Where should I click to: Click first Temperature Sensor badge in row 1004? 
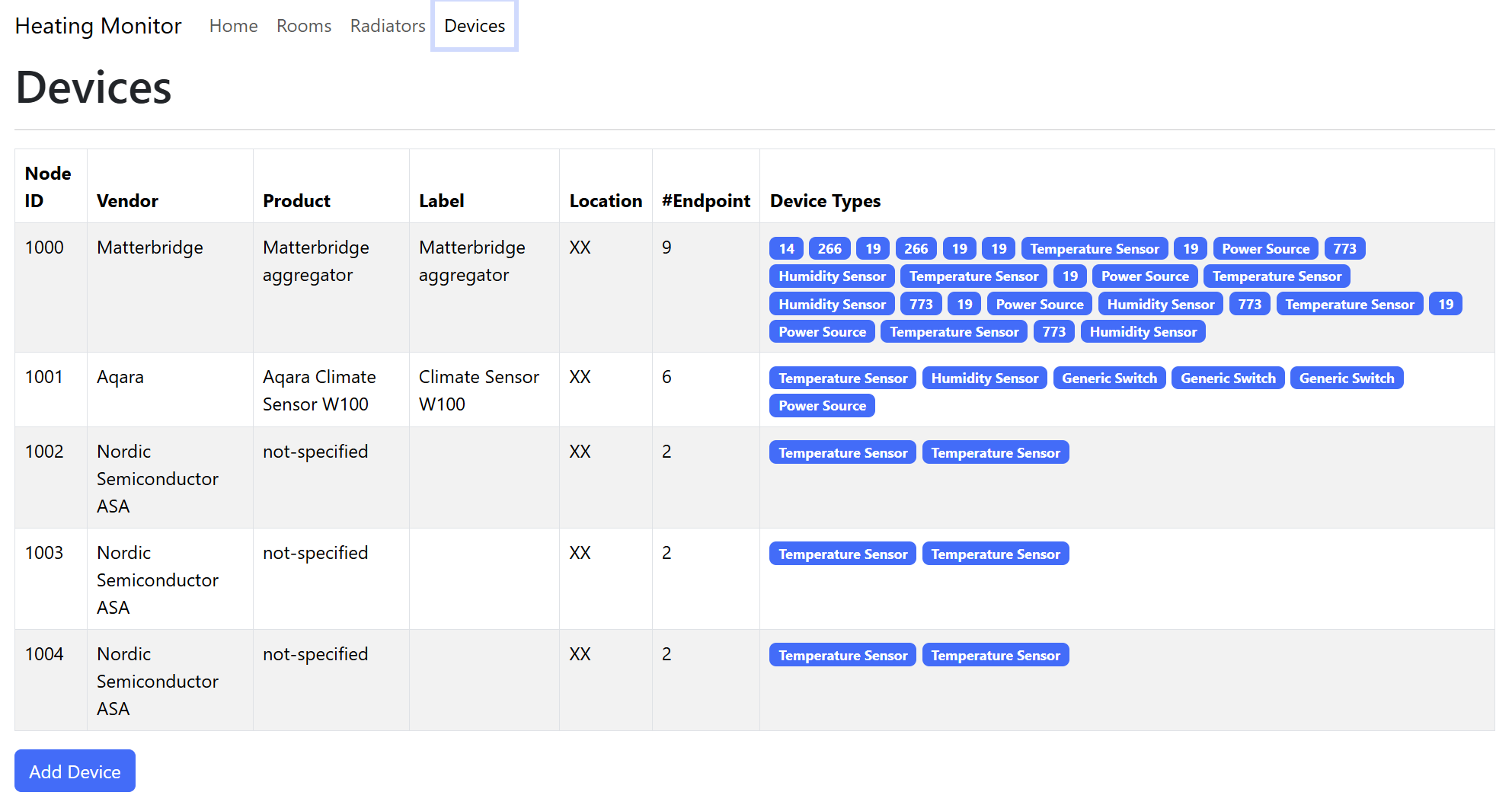click(x=842, y=656)
